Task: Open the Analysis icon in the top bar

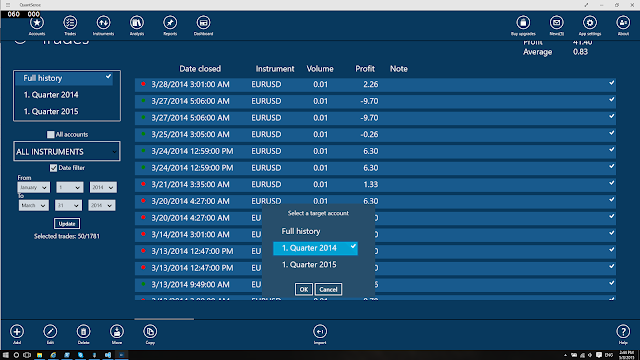Action: [x=137, y=23]
